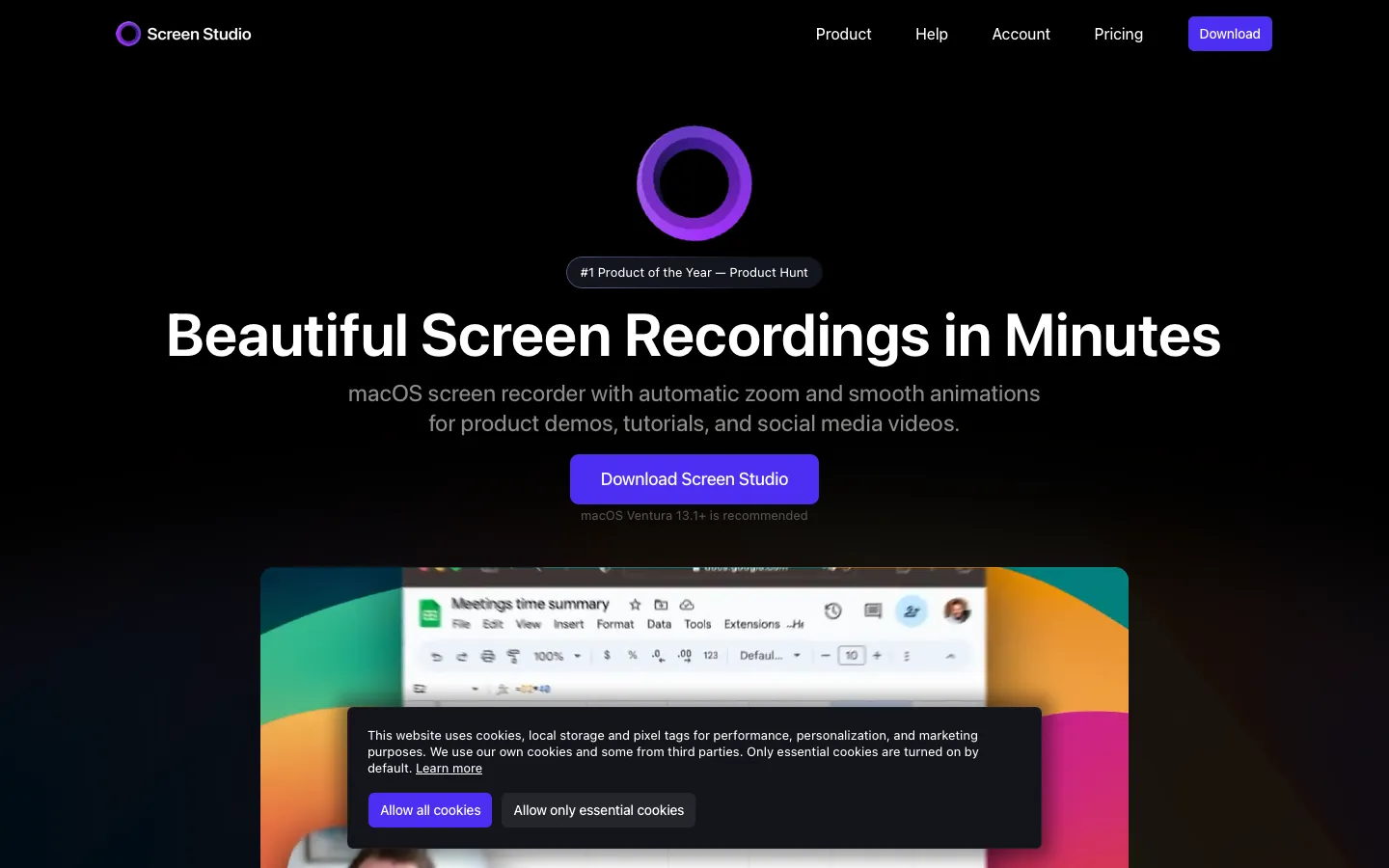Click the Screen Studio logo in header
The image size is (1389, 868).
click(x=183, y=34)
